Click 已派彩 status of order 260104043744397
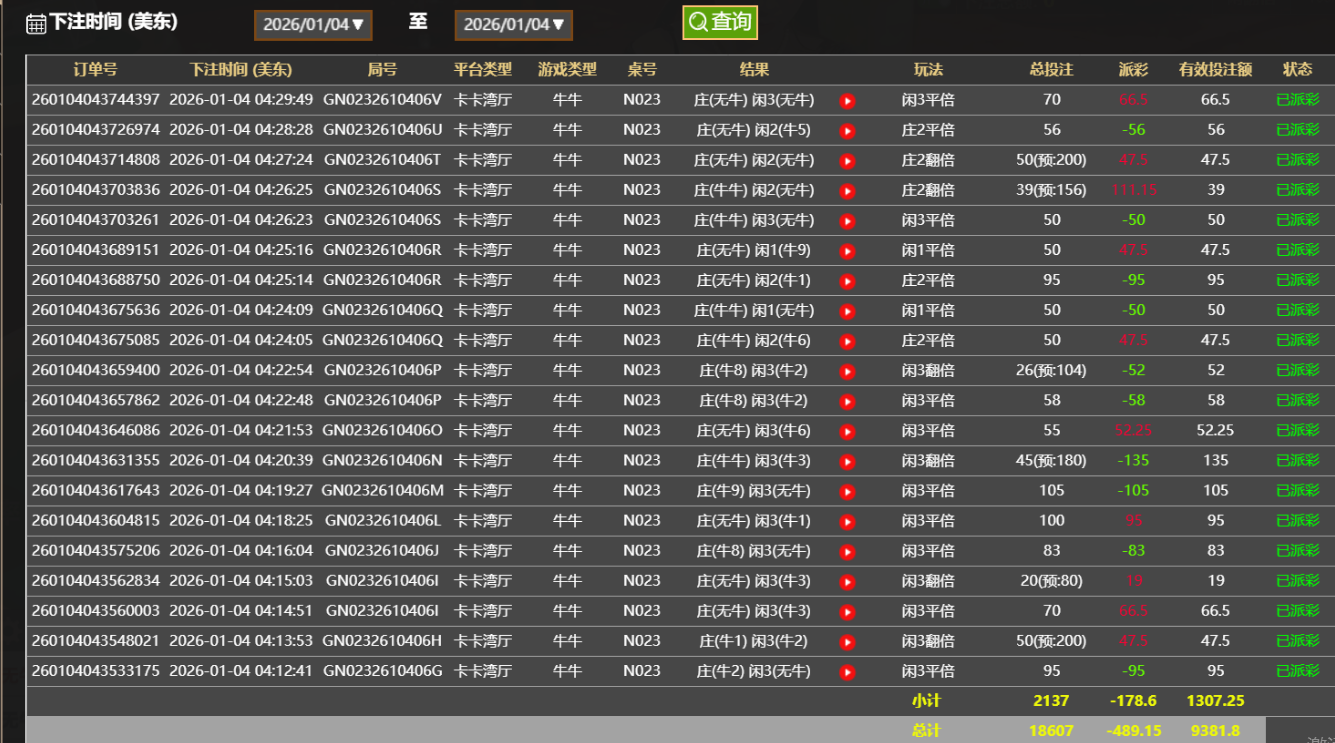1335x743 pixels. pos(1297,100)
